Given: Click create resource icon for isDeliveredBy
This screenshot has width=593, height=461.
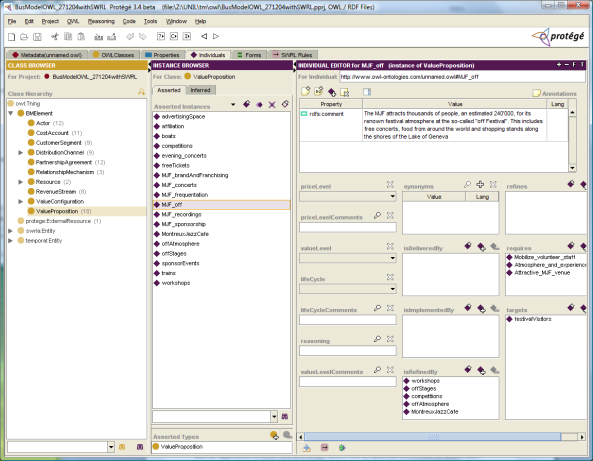Looking at the screenshot, I should click(468, 246).
